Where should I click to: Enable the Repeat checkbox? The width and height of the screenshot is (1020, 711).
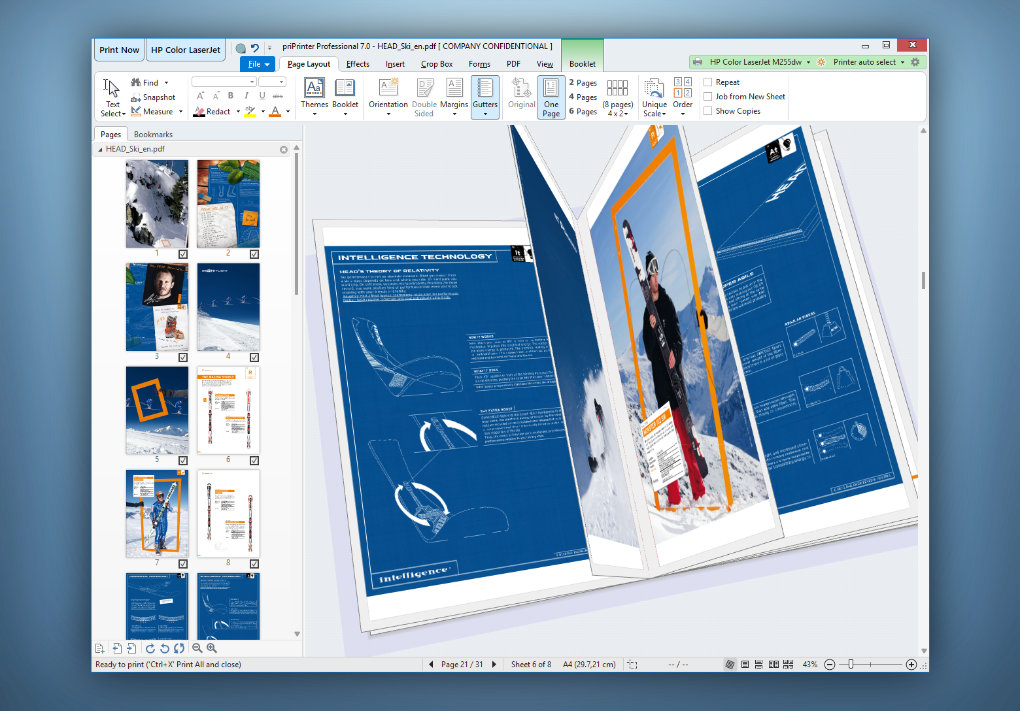[708, 82]
